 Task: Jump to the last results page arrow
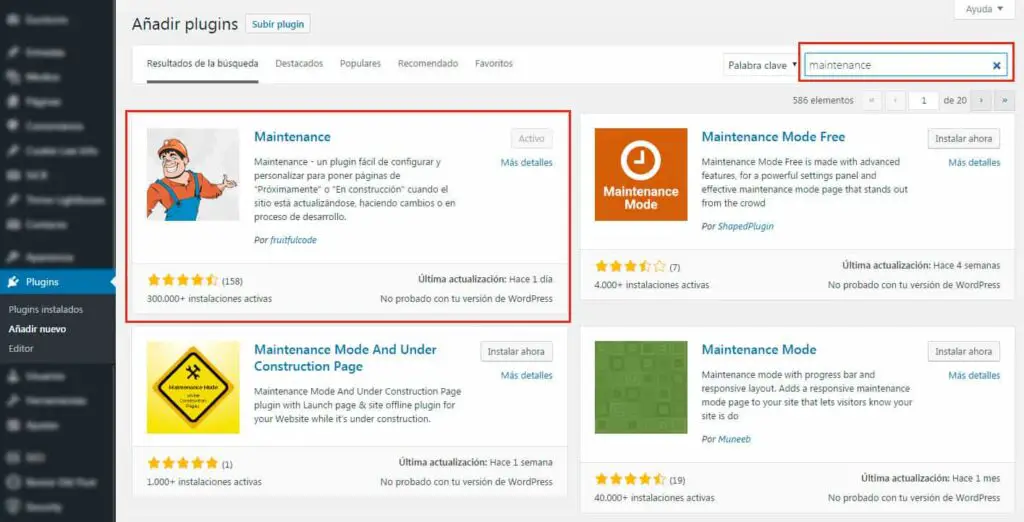1004,101
